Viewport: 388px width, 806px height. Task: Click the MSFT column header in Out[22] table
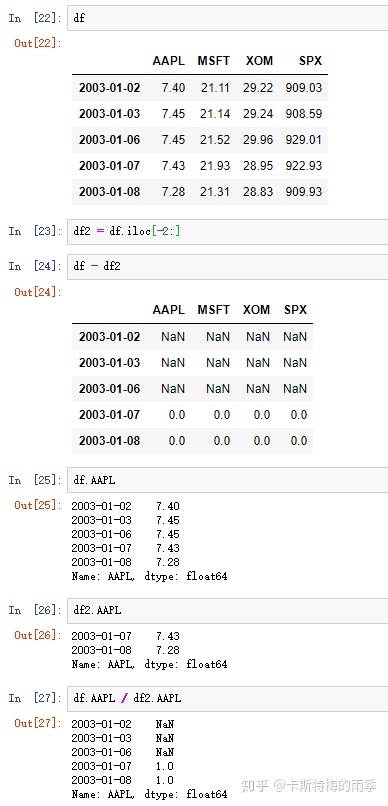tap(213, 61)
